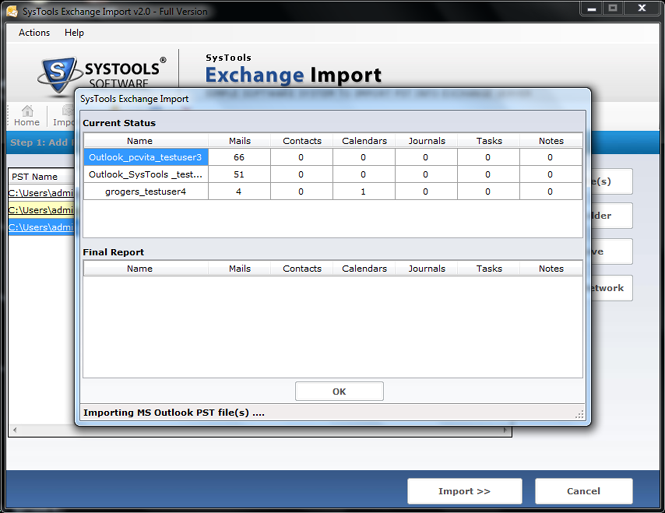Click Calendars count 1 for grogers_testuser4
Viewport: 665px width, 513px height.
[363, 192]
